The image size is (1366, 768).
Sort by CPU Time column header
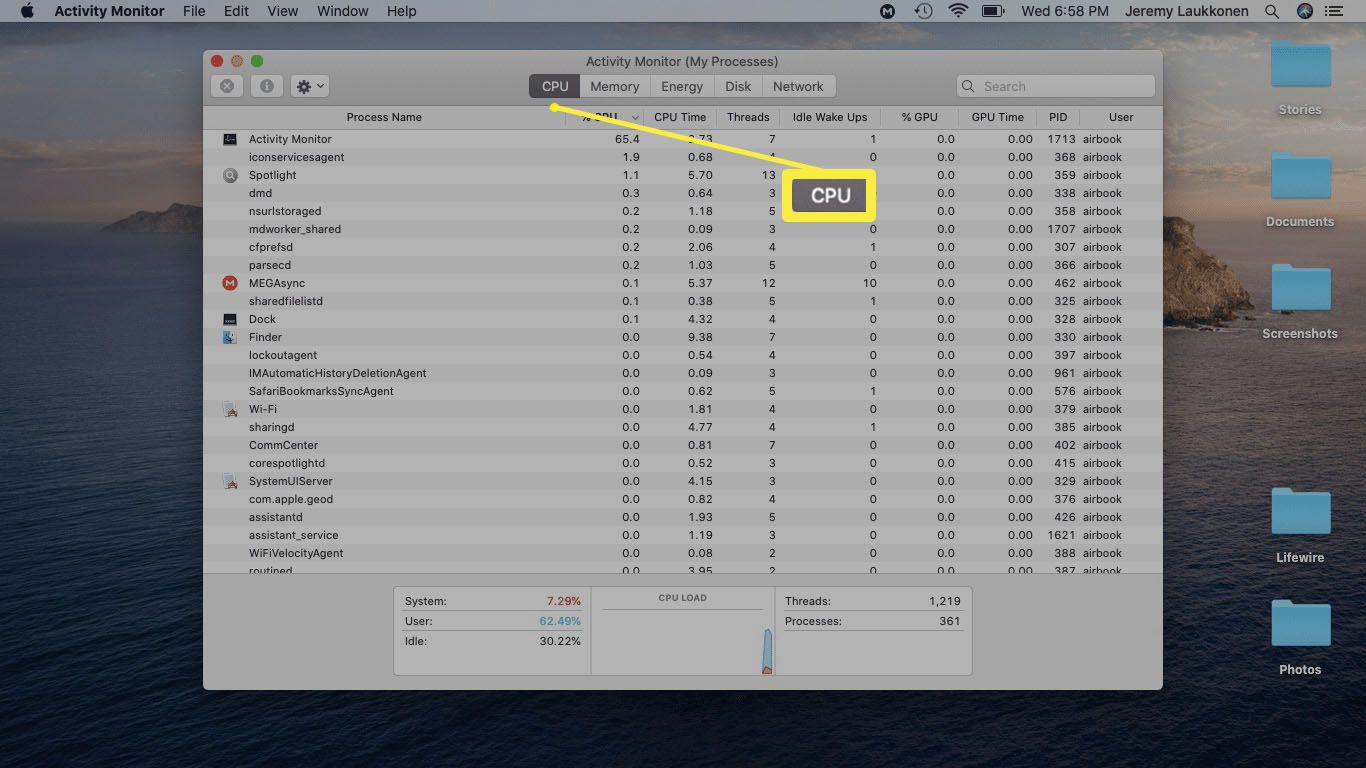tap(680, 117)
